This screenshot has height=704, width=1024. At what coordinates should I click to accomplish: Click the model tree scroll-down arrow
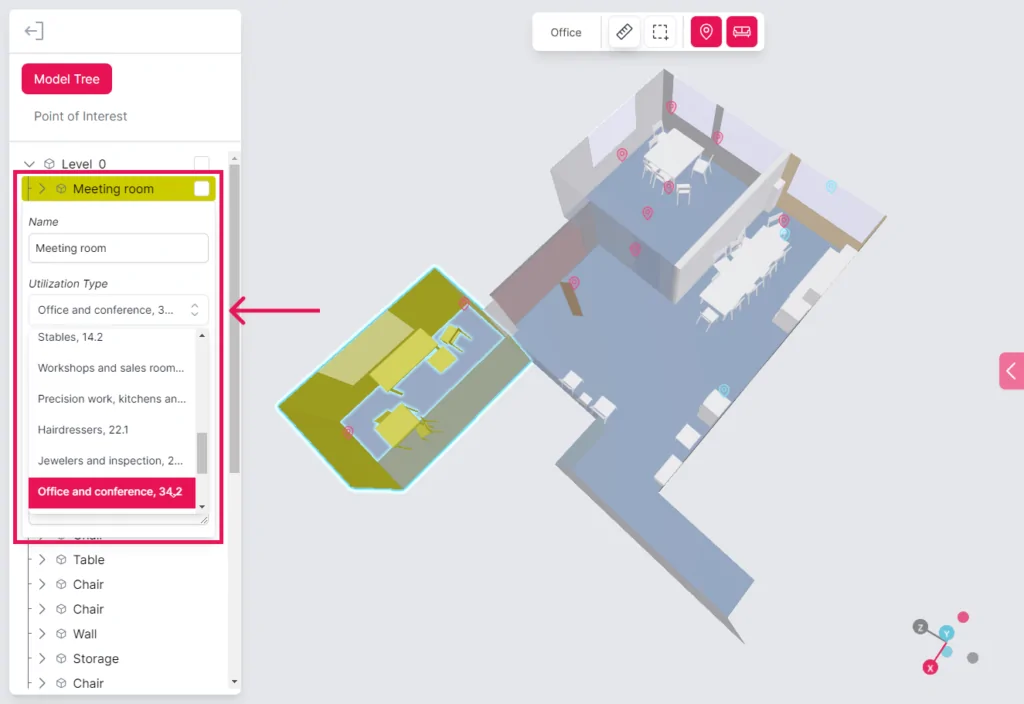234,682
